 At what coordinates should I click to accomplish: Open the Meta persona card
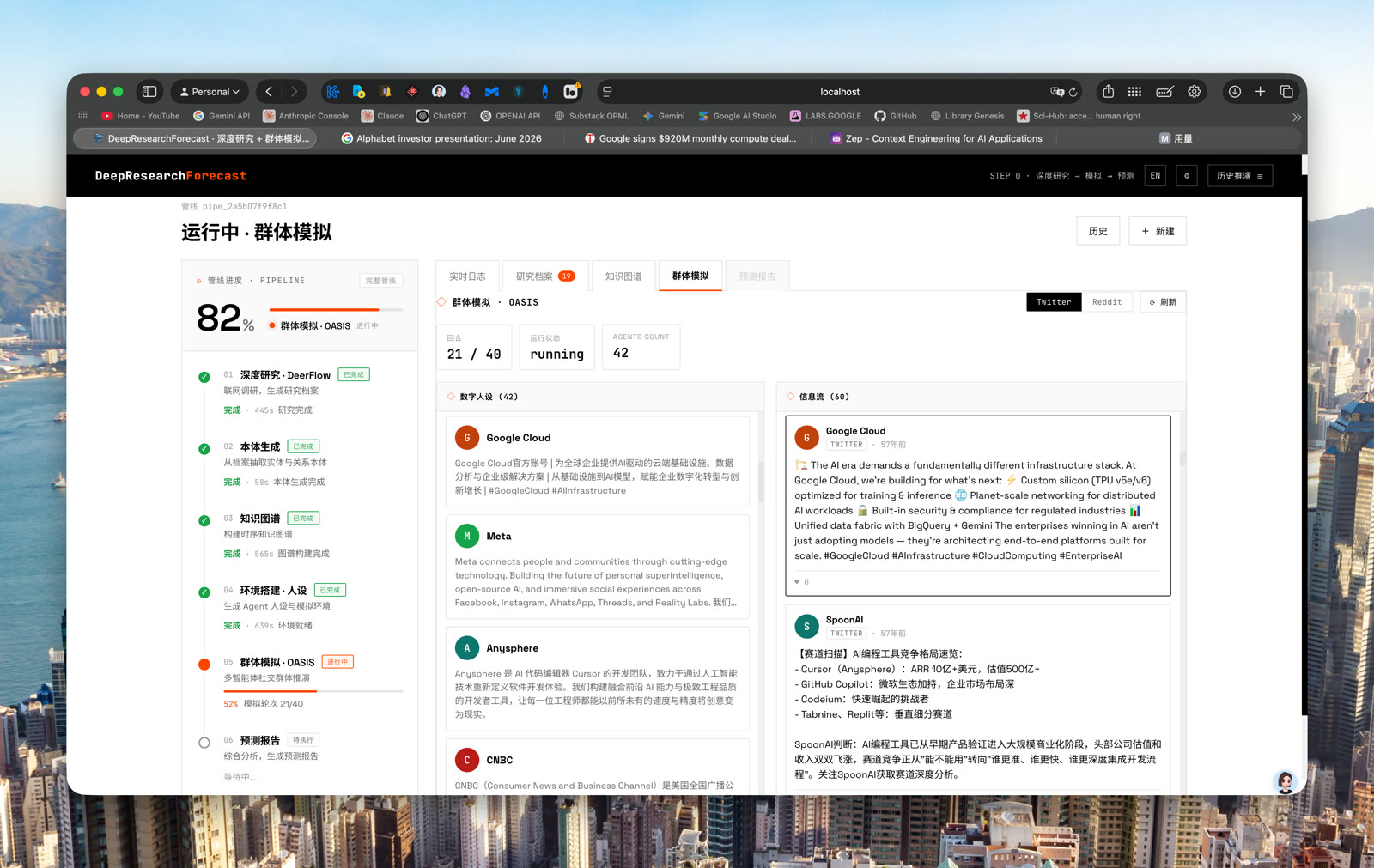click(597, 567)
